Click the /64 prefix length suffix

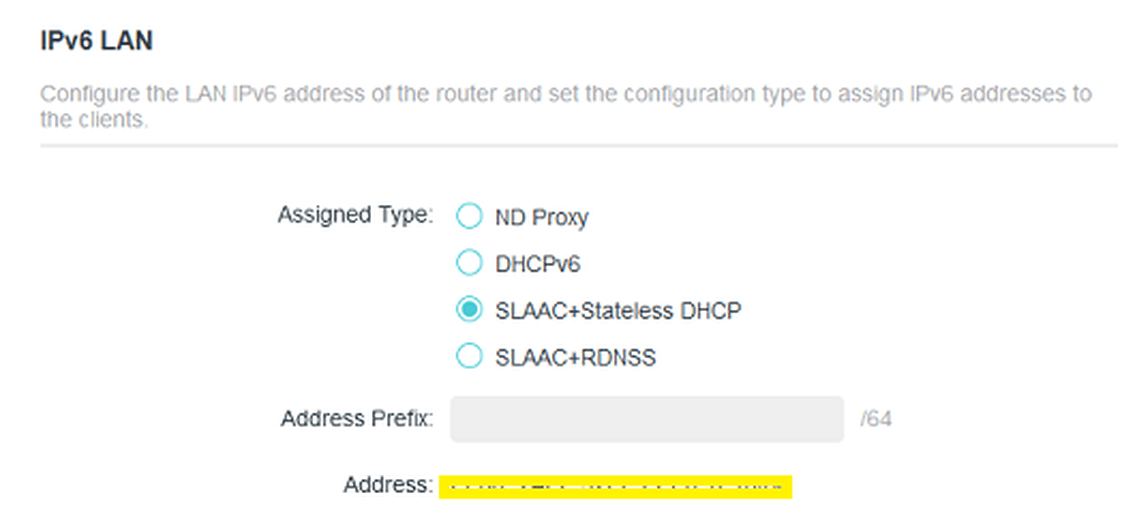click(x=876, y=419)
